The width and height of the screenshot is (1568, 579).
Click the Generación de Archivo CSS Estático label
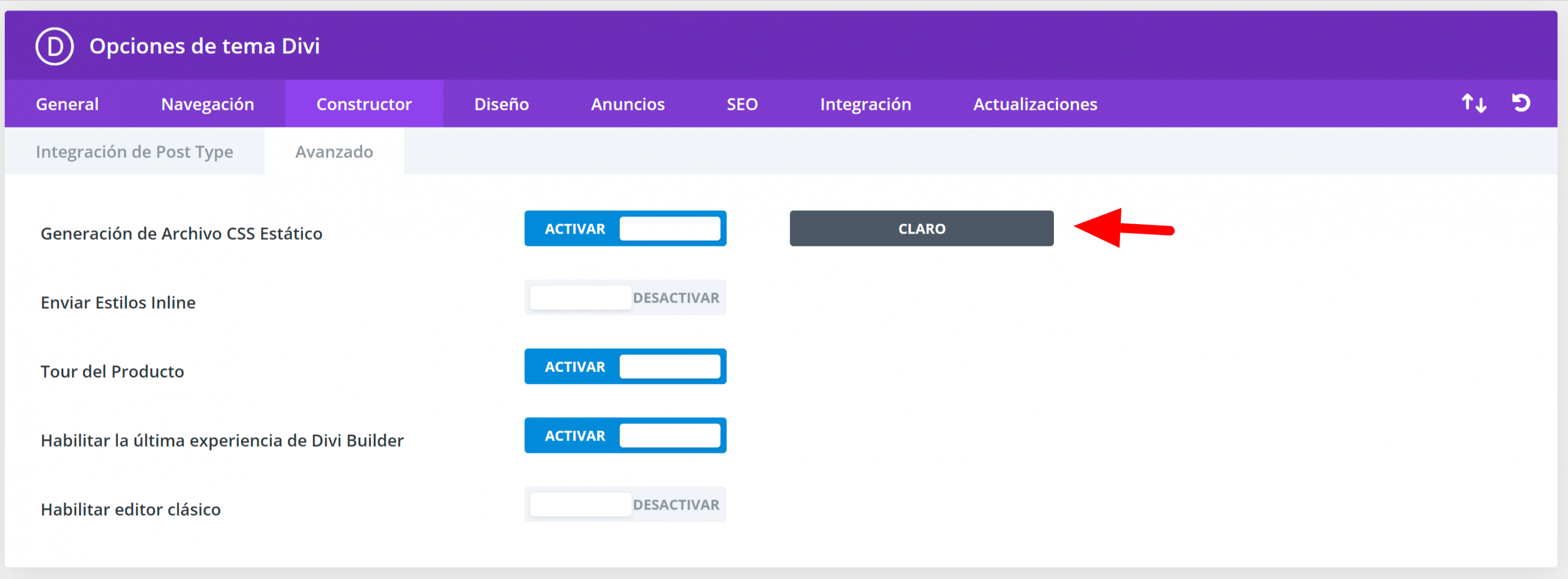tap(181, 234)
